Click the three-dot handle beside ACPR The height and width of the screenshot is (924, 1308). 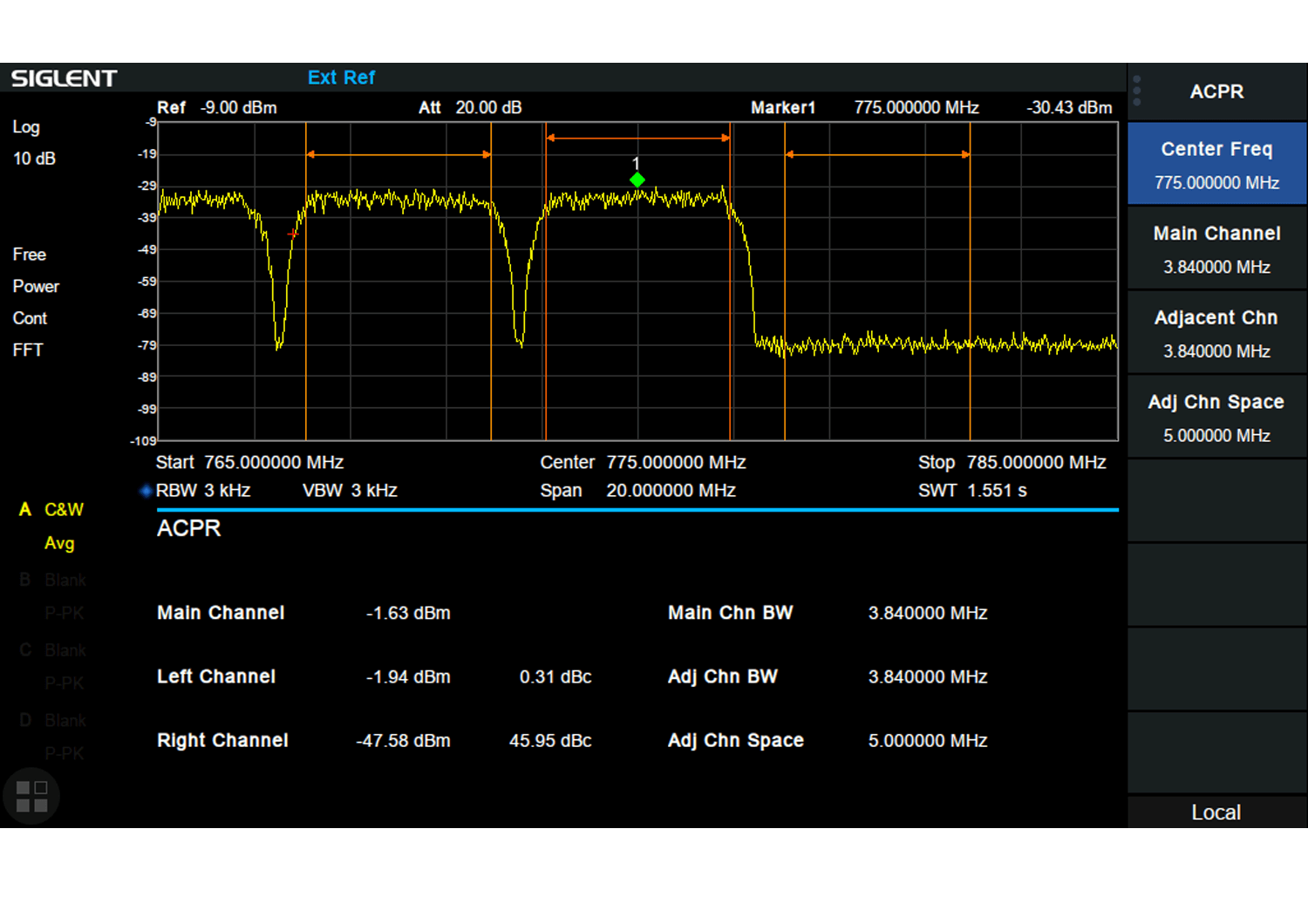[1137, 91]
